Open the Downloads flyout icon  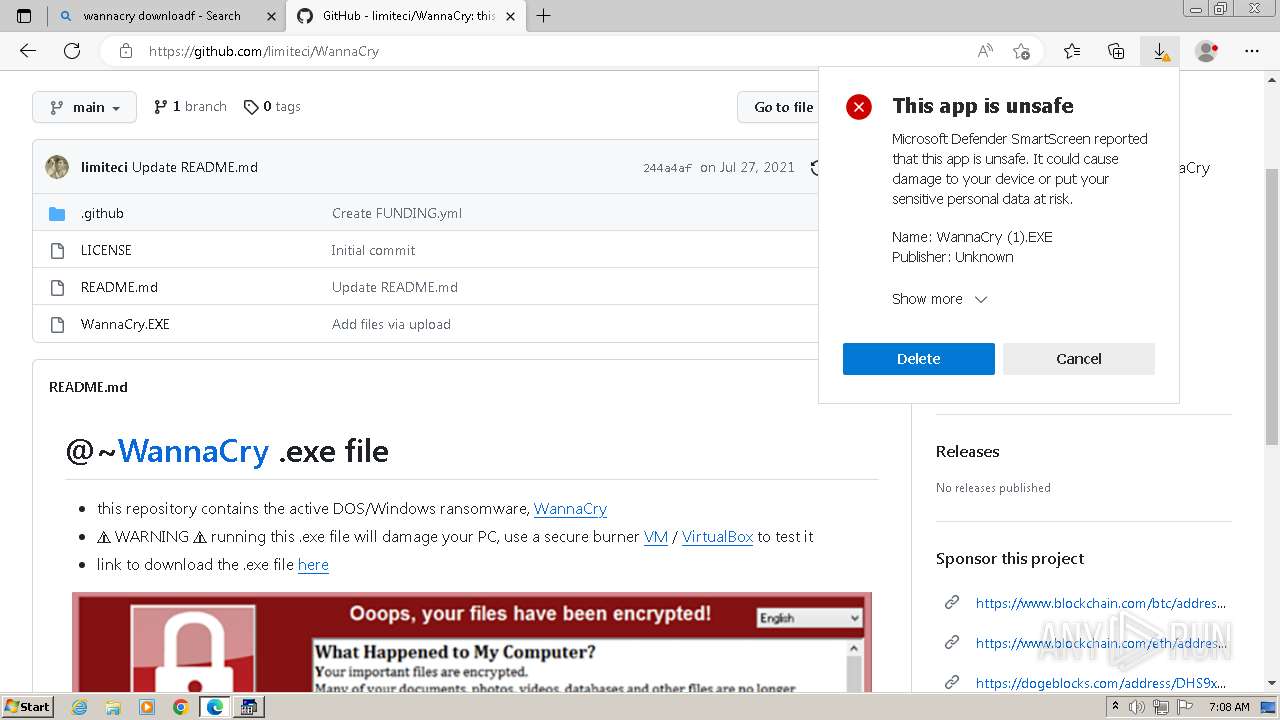tap(1160, 51)
